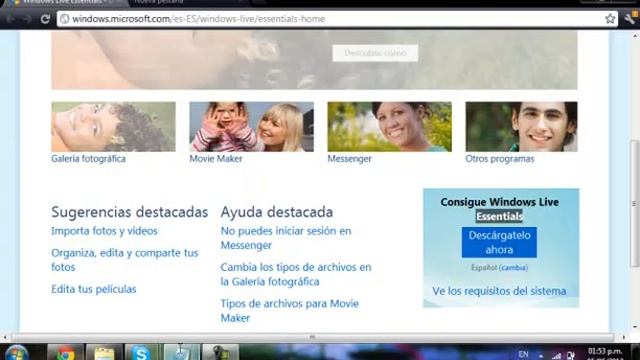Open Google Chrome from the taskbar
This screenshot has height=360, width=640.
click(65, 353)
